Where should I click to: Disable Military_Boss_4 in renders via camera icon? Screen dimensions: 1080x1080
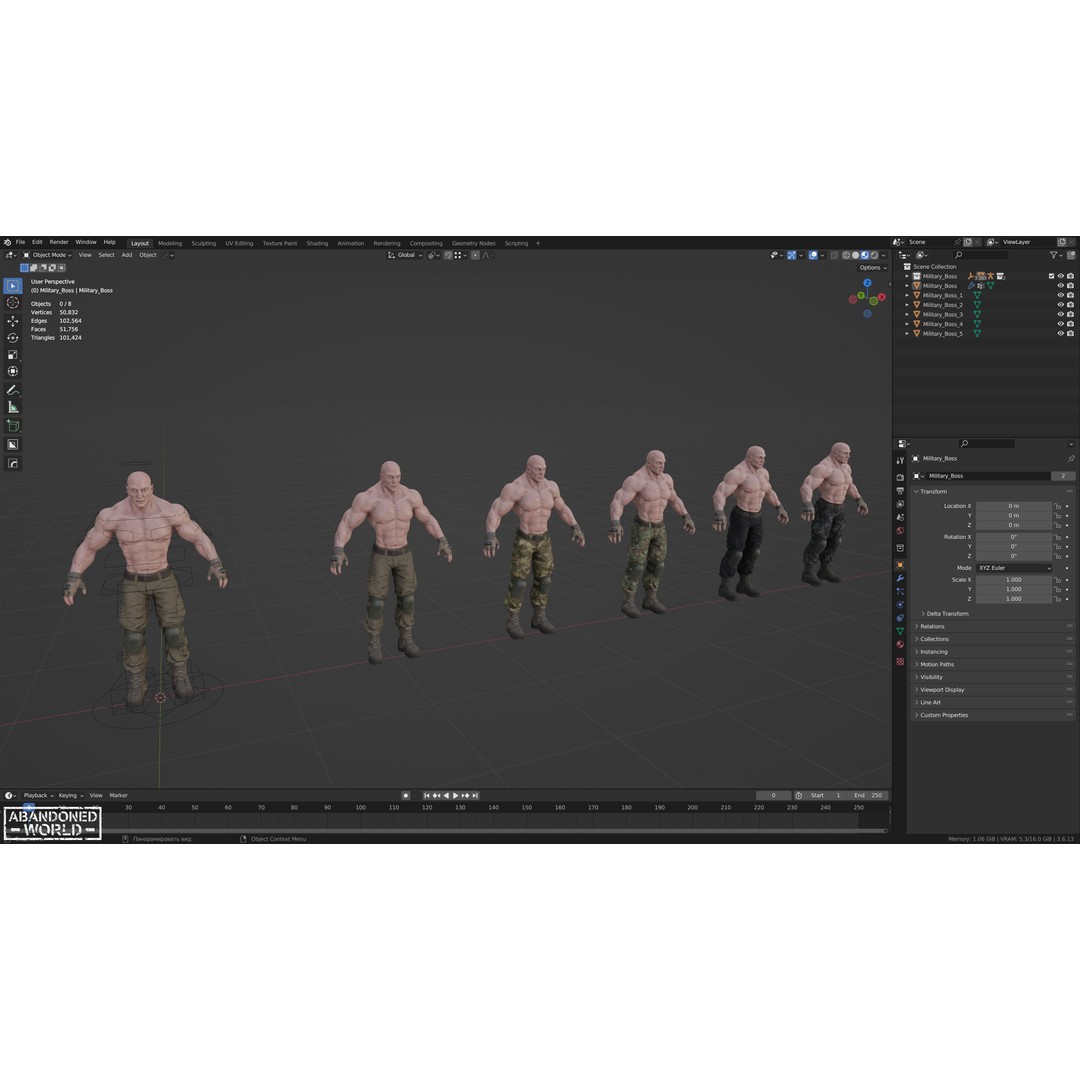pyautogui.click(x=1070, y=324)
